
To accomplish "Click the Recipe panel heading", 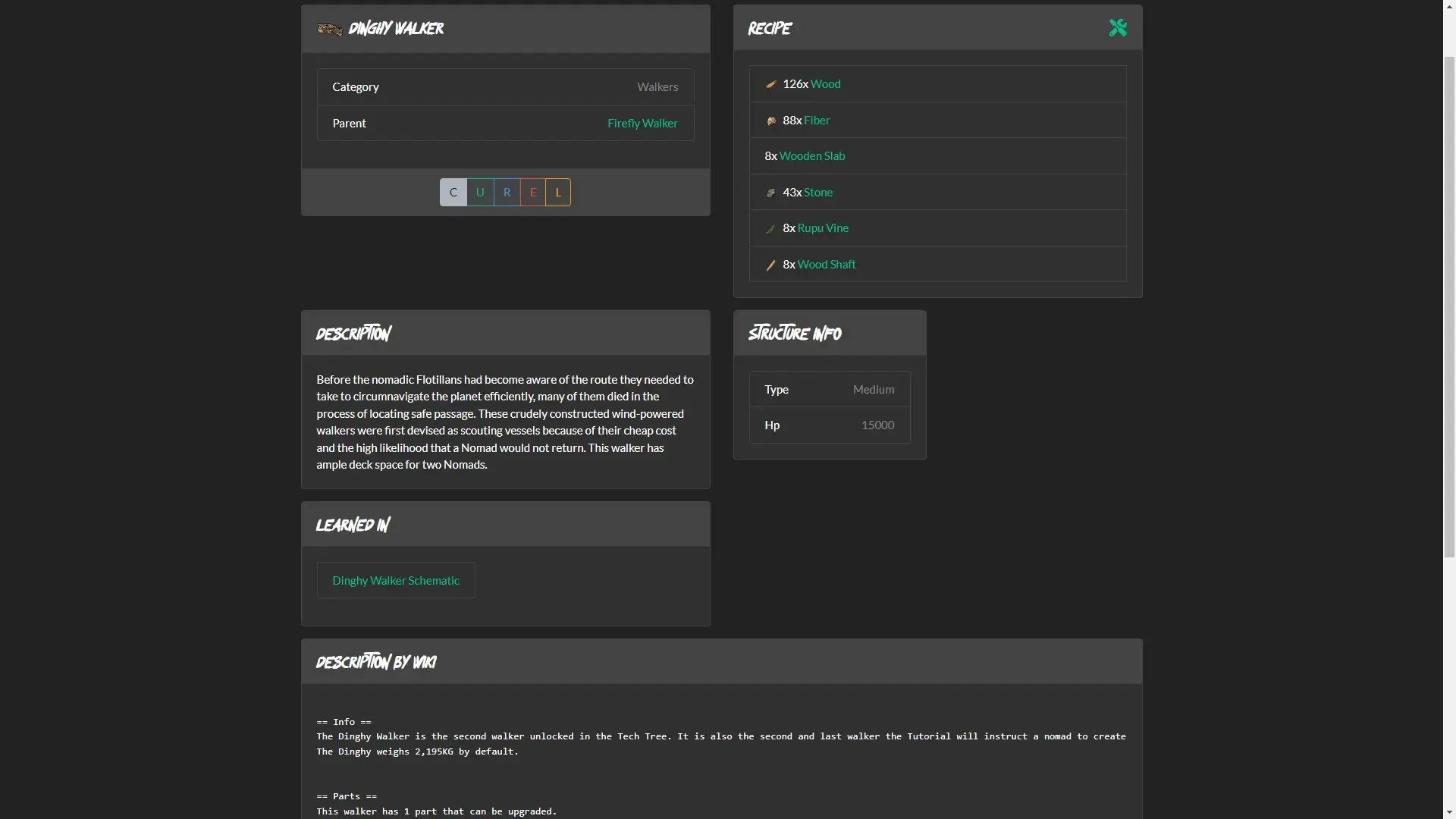I will click(770, 29).
